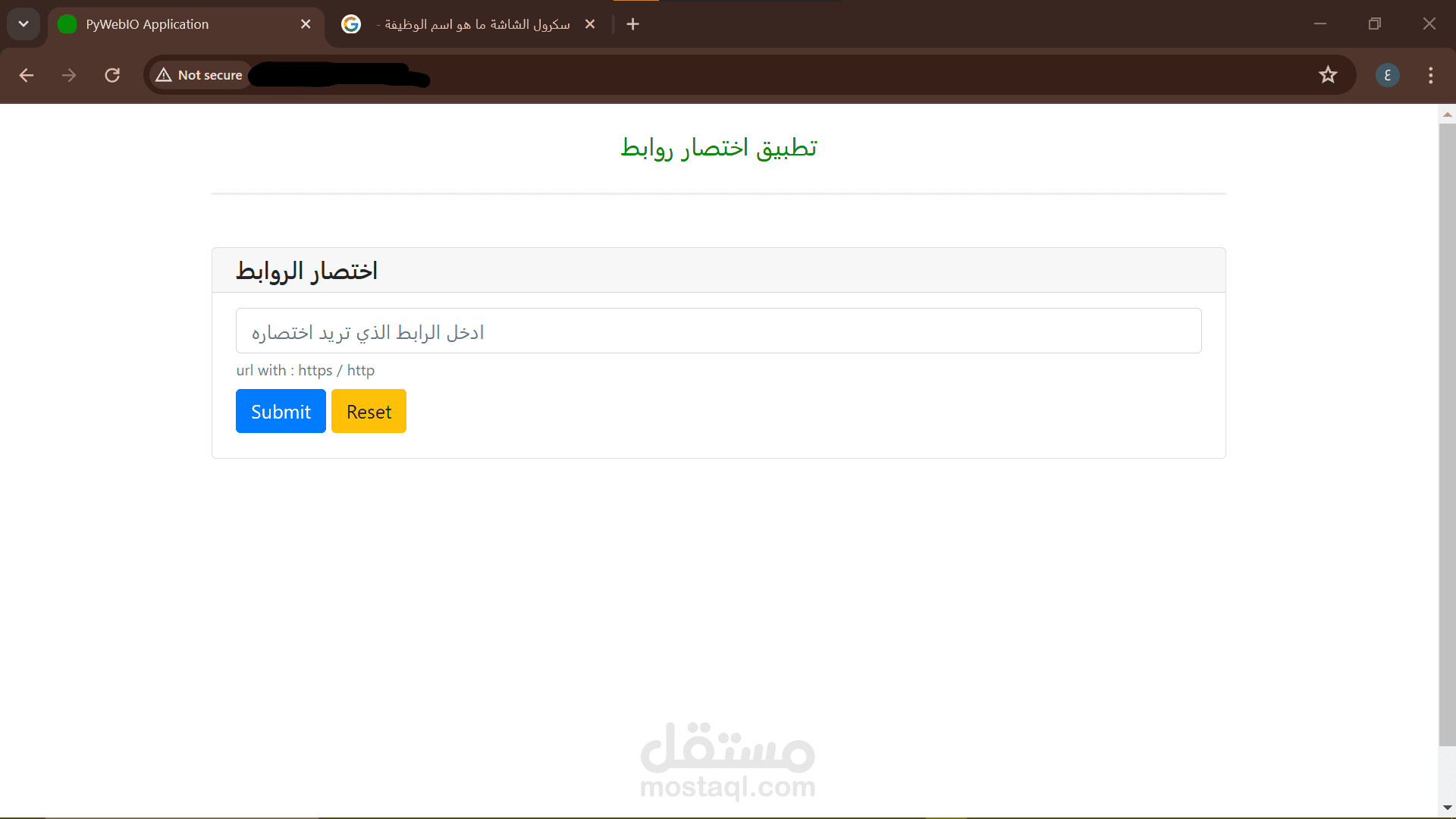
Task: Click the scrollbar down arrow
Action: click(x=1447, y=808)
